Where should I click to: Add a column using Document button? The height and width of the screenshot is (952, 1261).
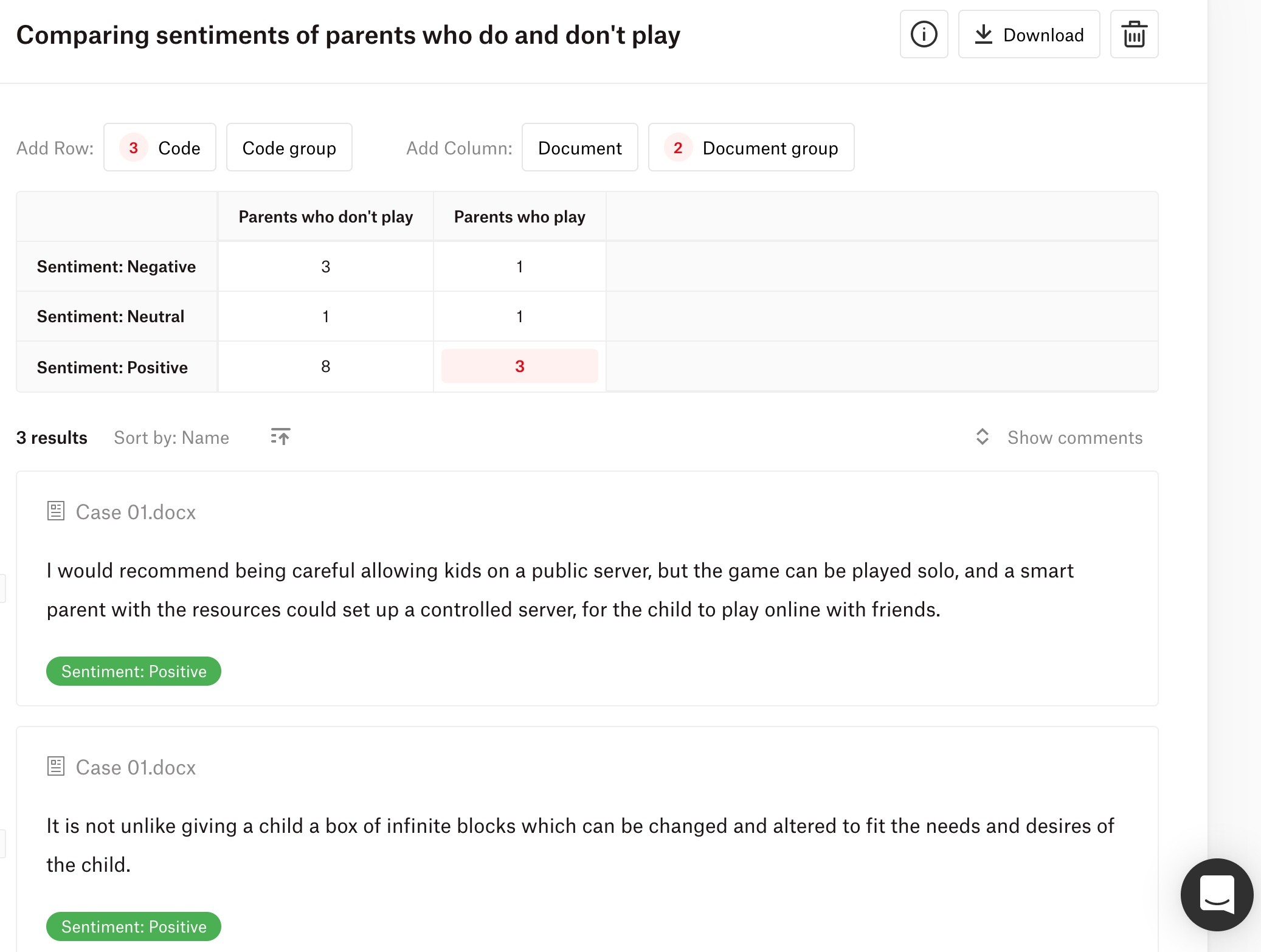(580, 148)
